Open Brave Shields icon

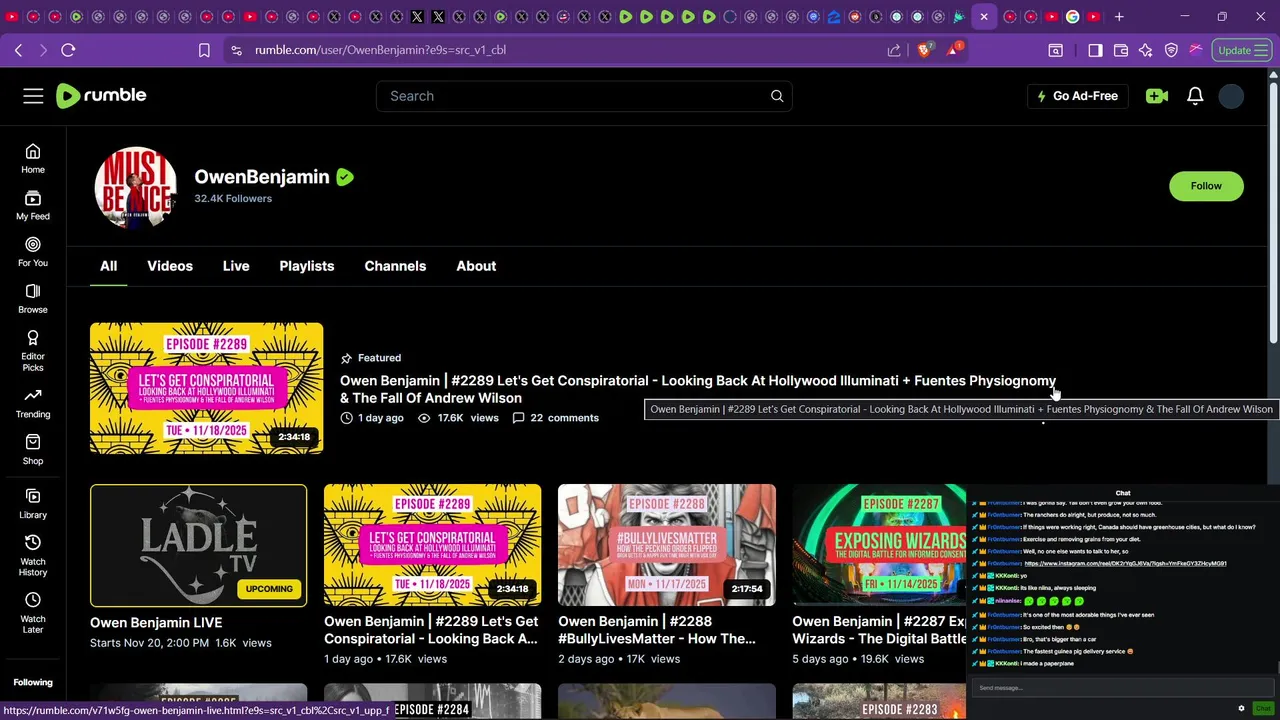(x=924, y=50)
